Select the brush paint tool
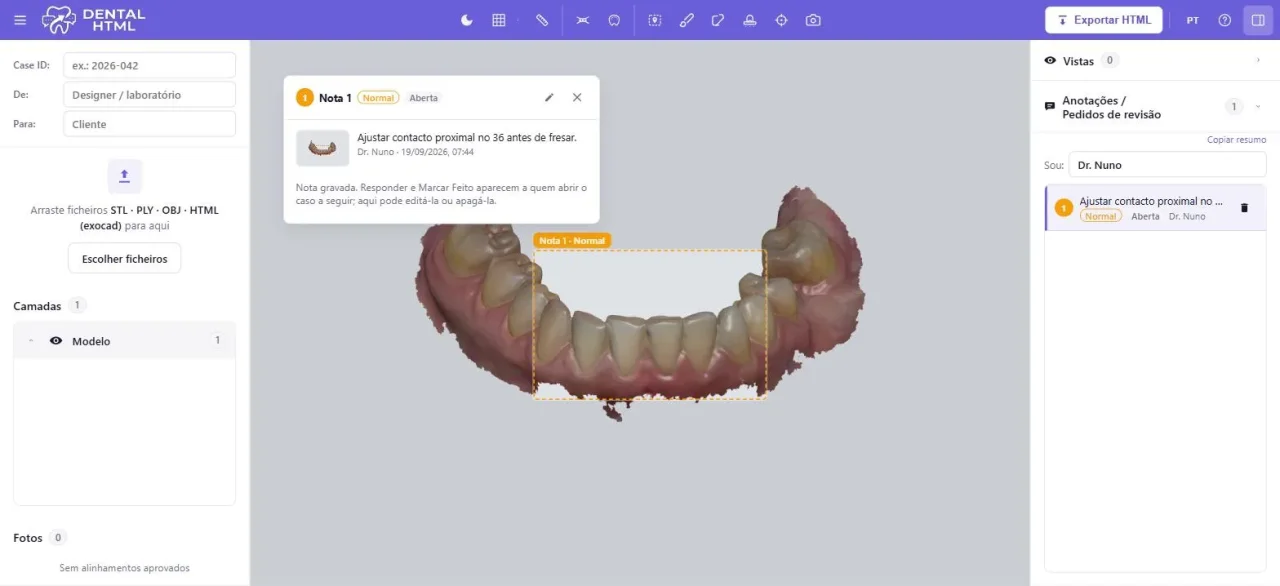1280x586 pixels. coord(687,20)
